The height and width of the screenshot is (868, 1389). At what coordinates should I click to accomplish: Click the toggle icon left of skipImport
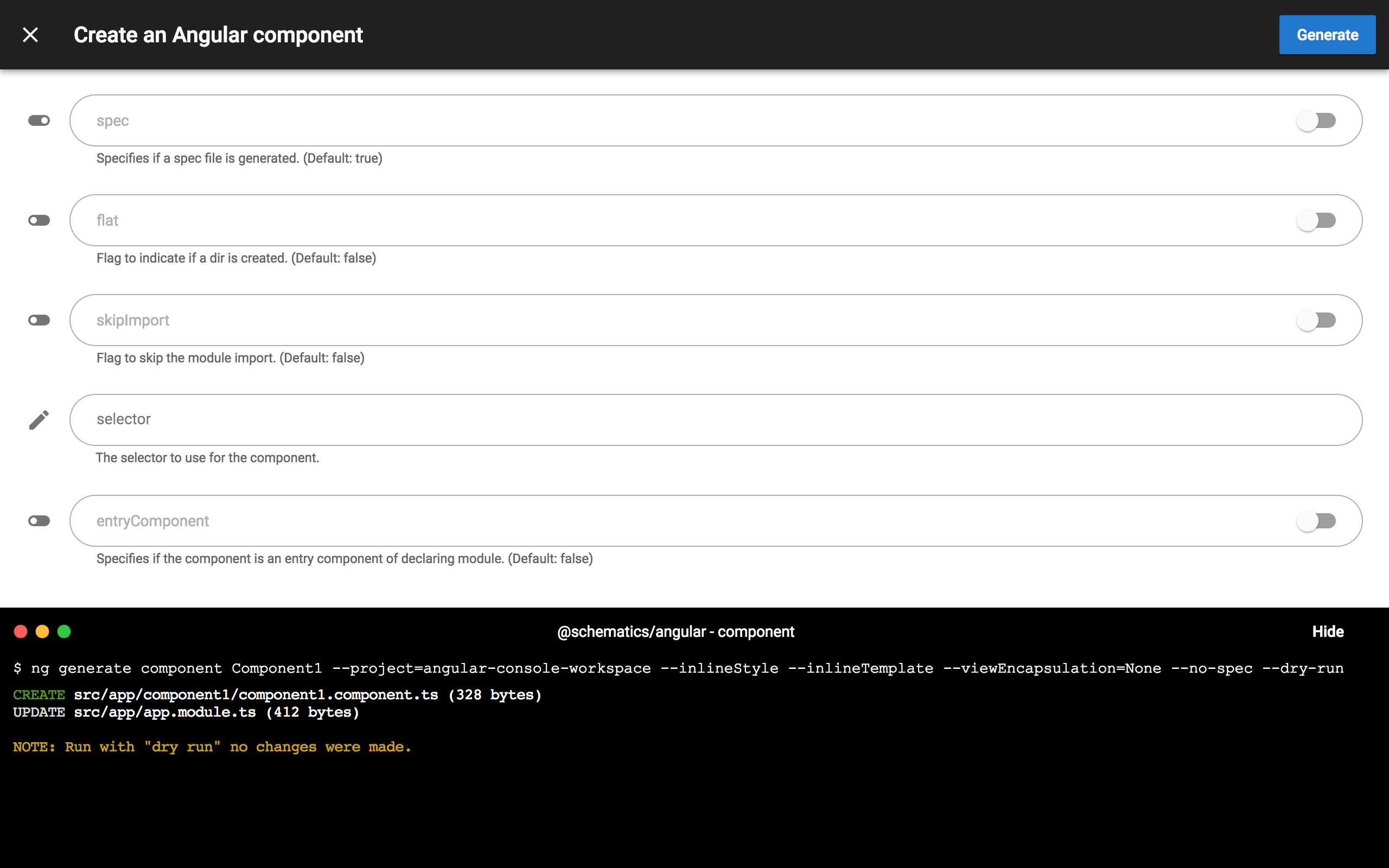39,320
